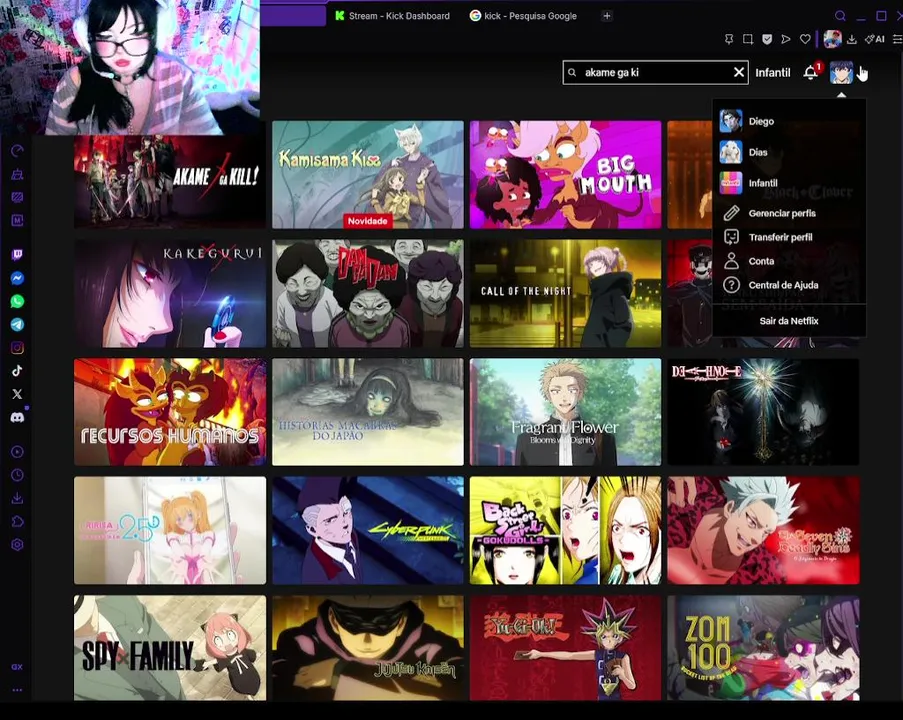903x720 pixels.
Task: Open Discord sidebar panel
Action: point(17,418)
